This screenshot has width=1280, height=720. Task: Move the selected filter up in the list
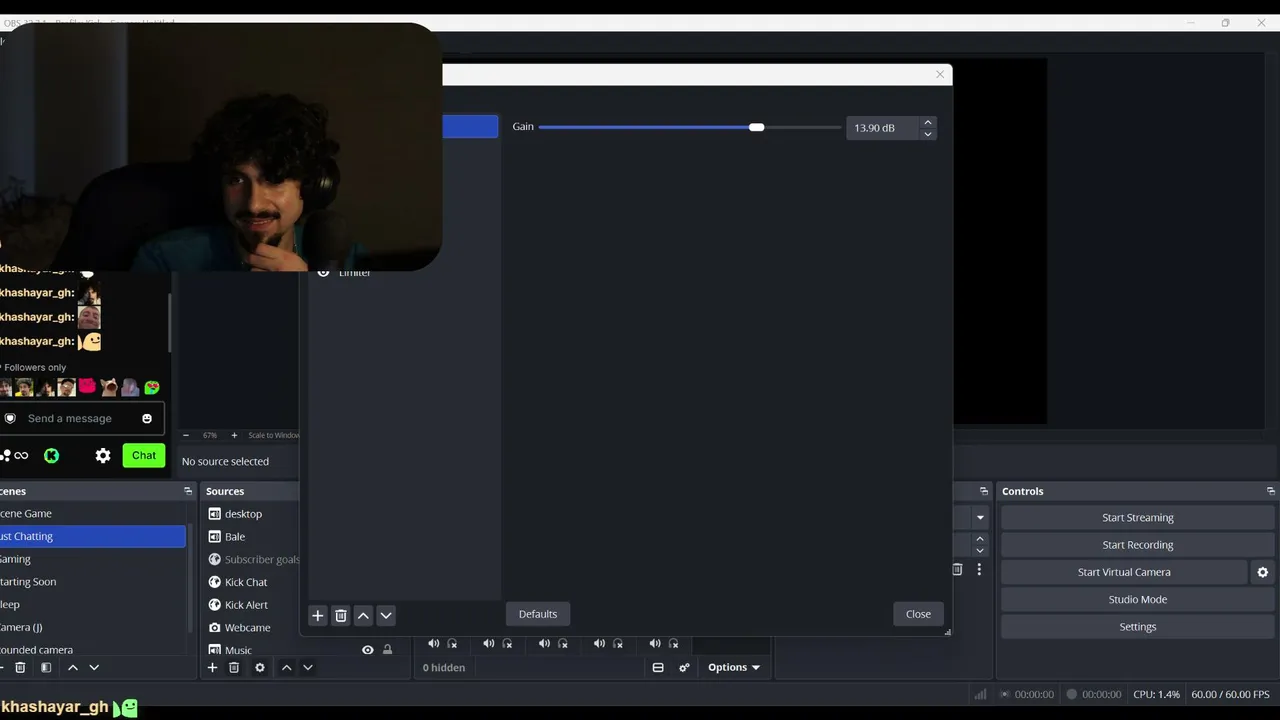[363, 615]
